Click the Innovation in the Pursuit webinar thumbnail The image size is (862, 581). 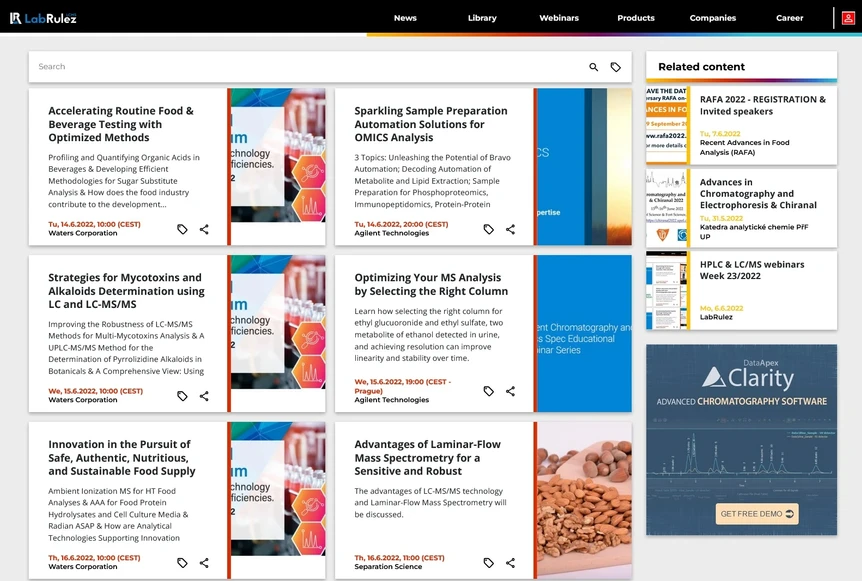pos(278,500)
